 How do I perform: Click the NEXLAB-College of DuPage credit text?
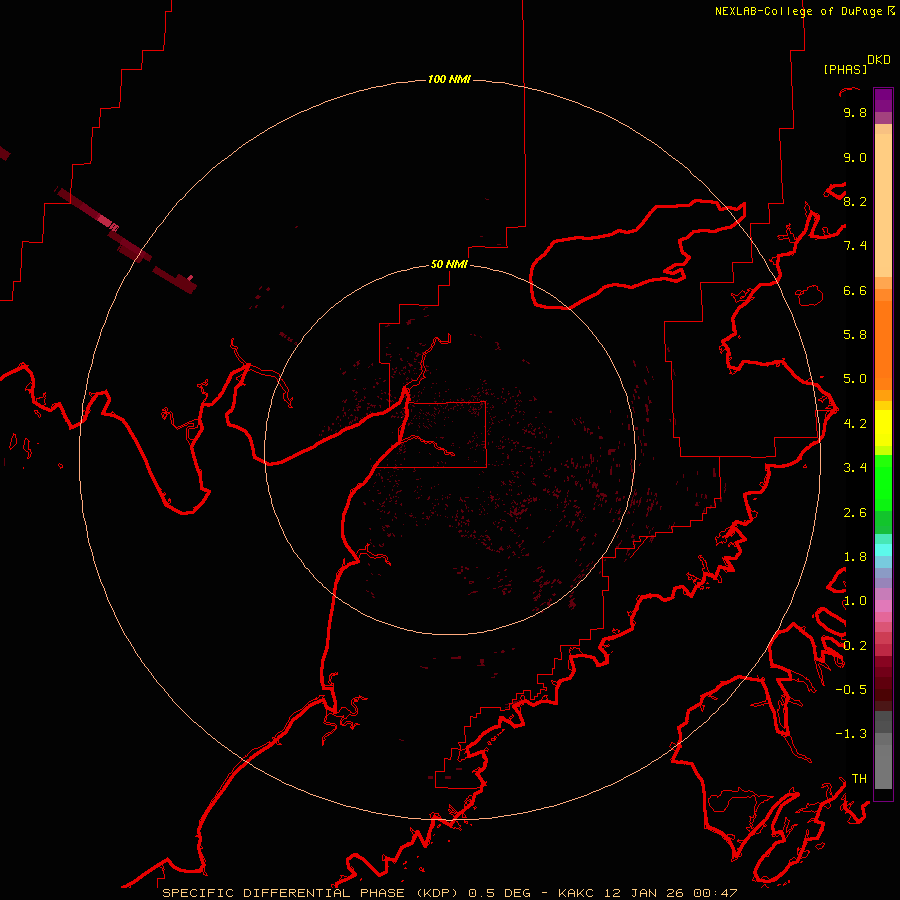(798, 11)
